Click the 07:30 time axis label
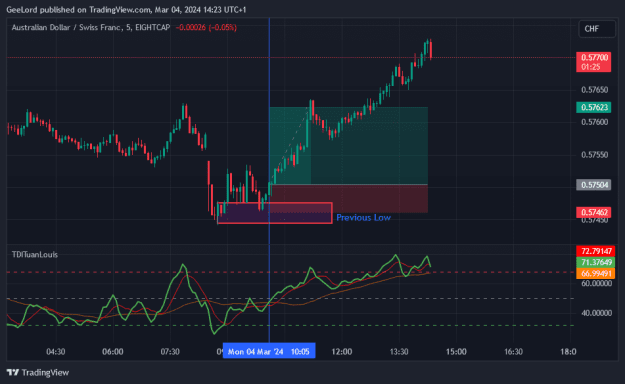 pos(170,352)
